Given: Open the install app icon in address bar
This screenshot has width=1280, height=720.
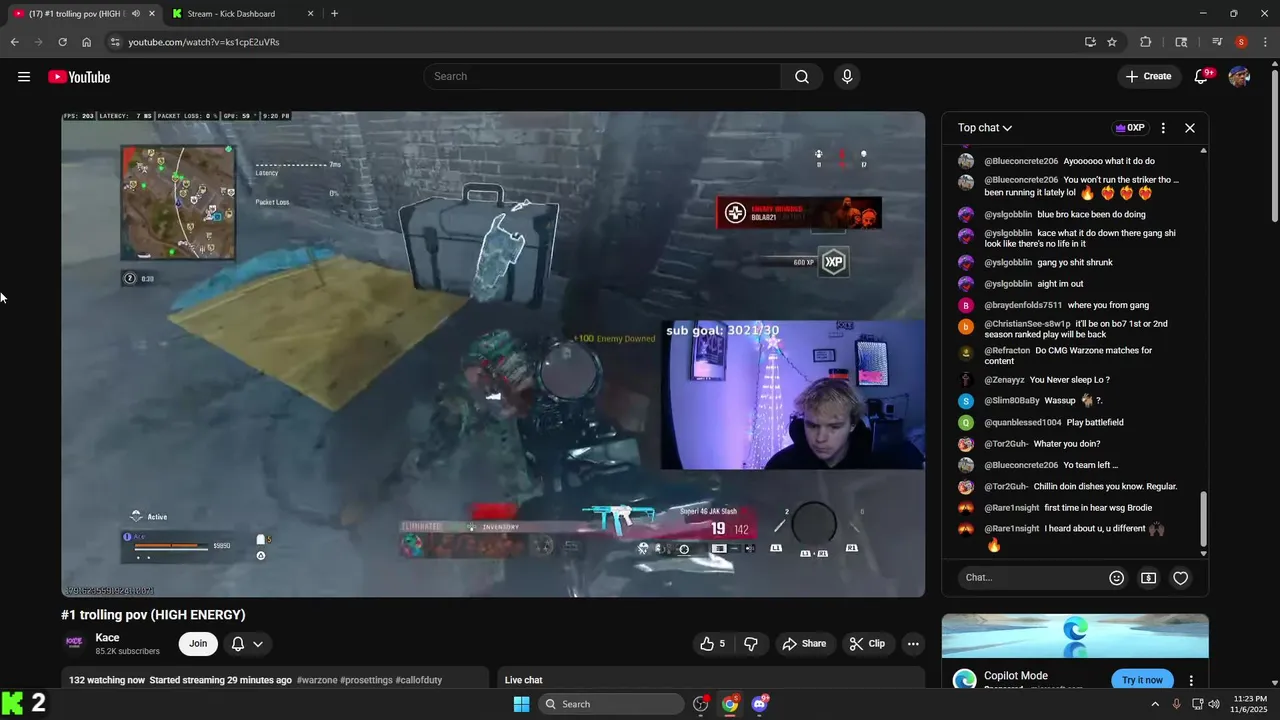Looking at the screenshot, I should [1090, 42].
